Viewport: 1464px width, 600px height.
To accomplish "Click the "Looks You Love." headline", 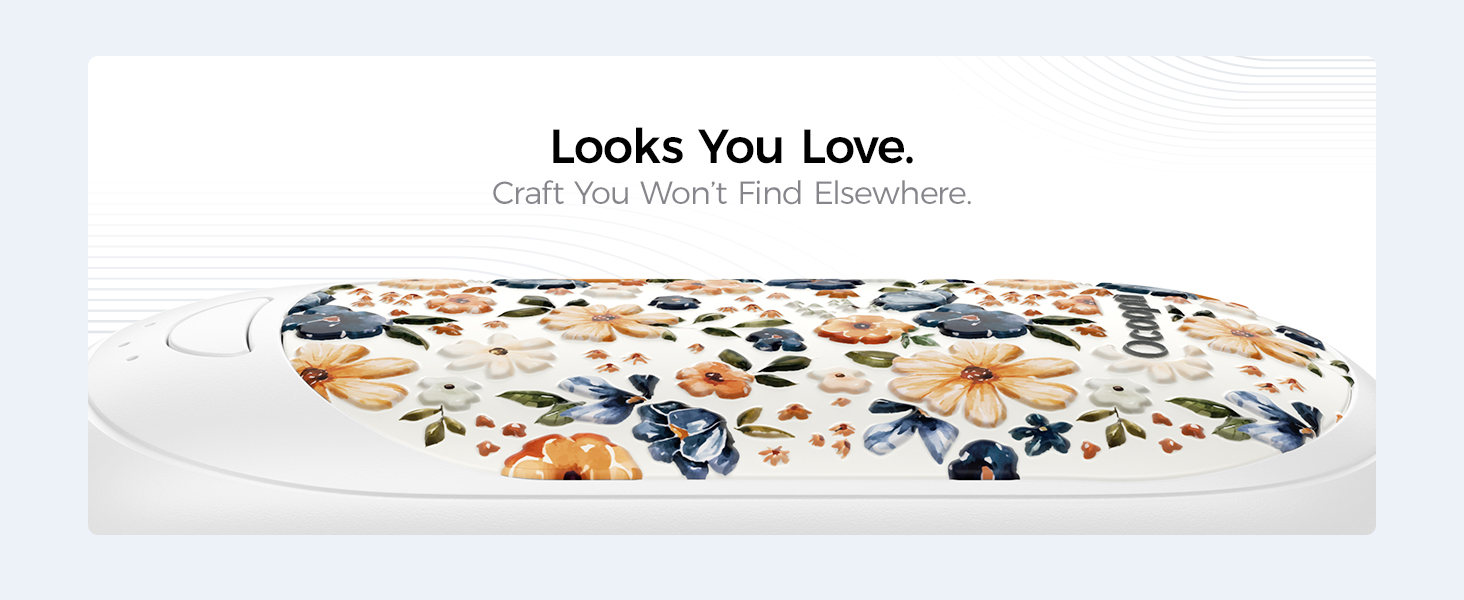I will point(732,146).
